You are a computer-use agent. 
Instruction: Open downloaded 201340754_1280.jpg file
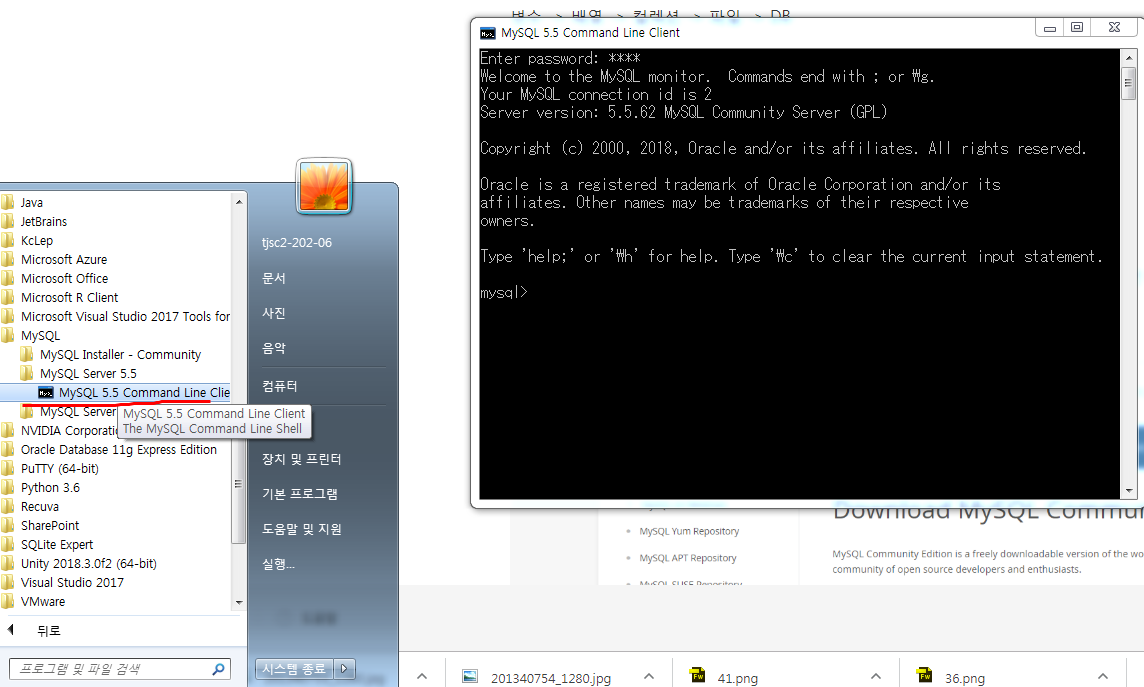click(551, 678)
